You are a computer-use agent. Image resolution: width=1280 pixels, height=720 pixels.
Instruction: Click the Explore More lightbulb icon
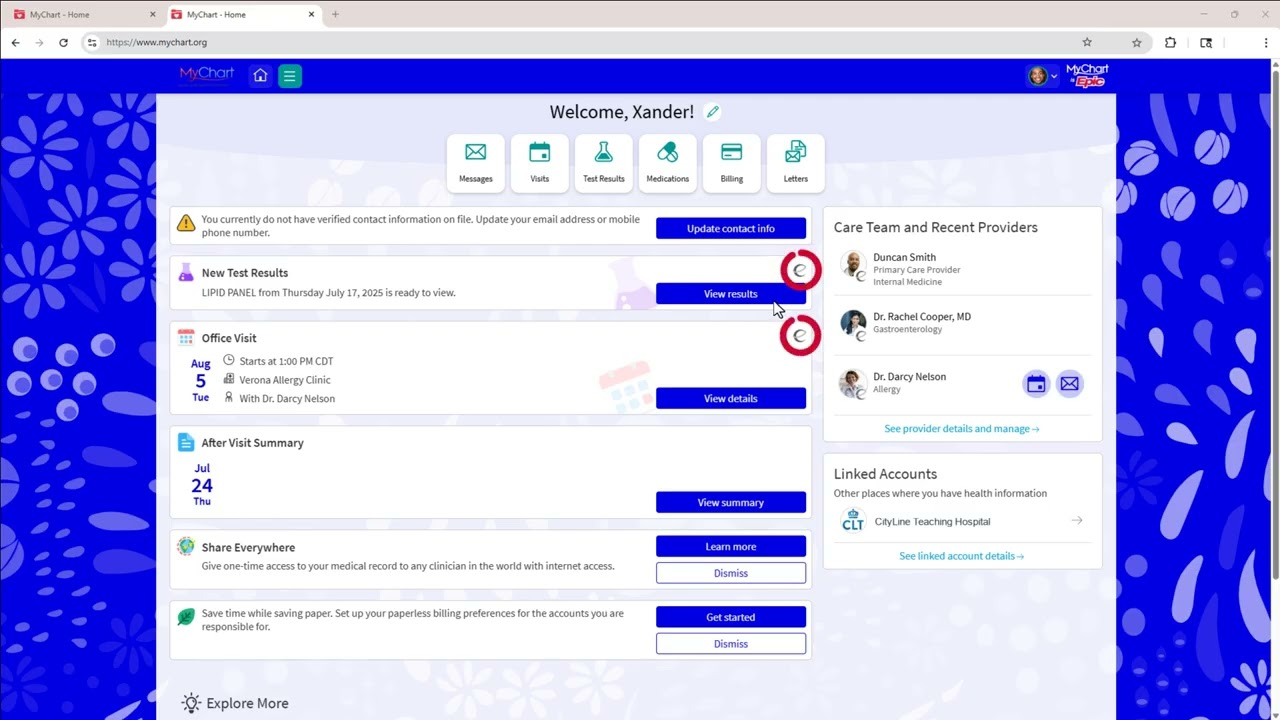tap(191, 703)
